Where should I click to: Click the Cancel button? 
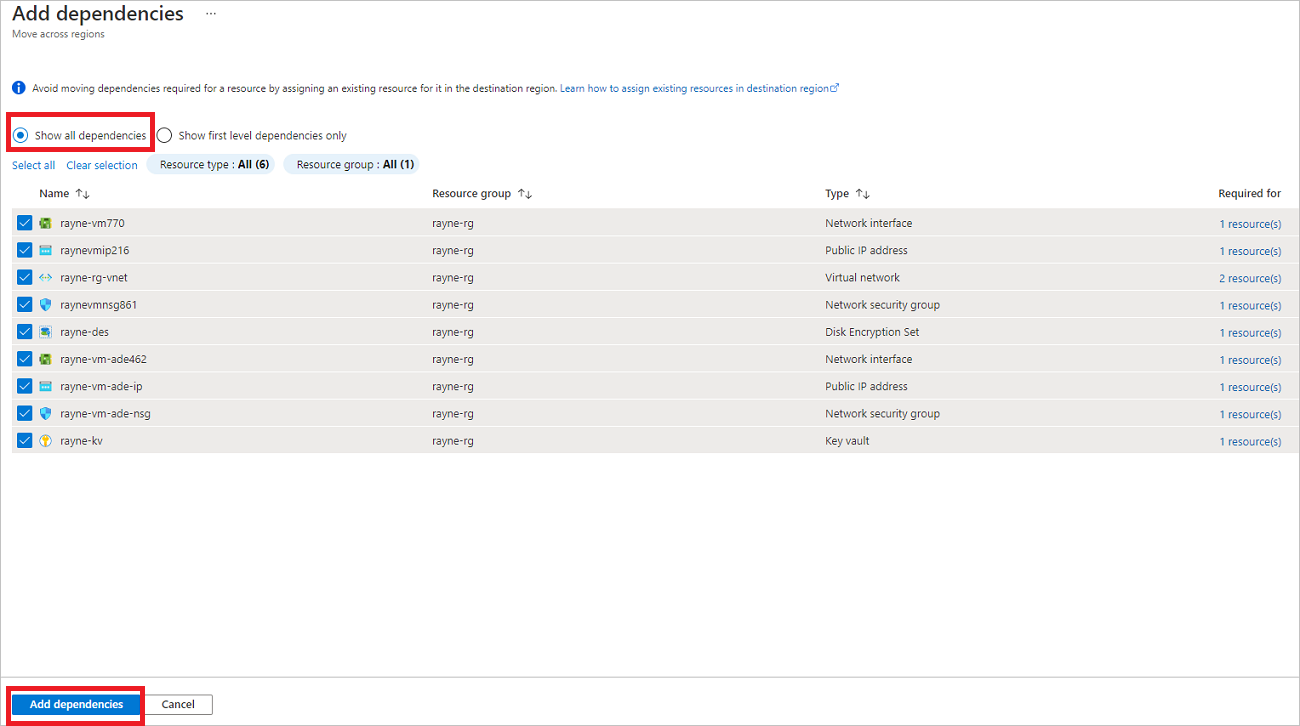coord(178,704)
